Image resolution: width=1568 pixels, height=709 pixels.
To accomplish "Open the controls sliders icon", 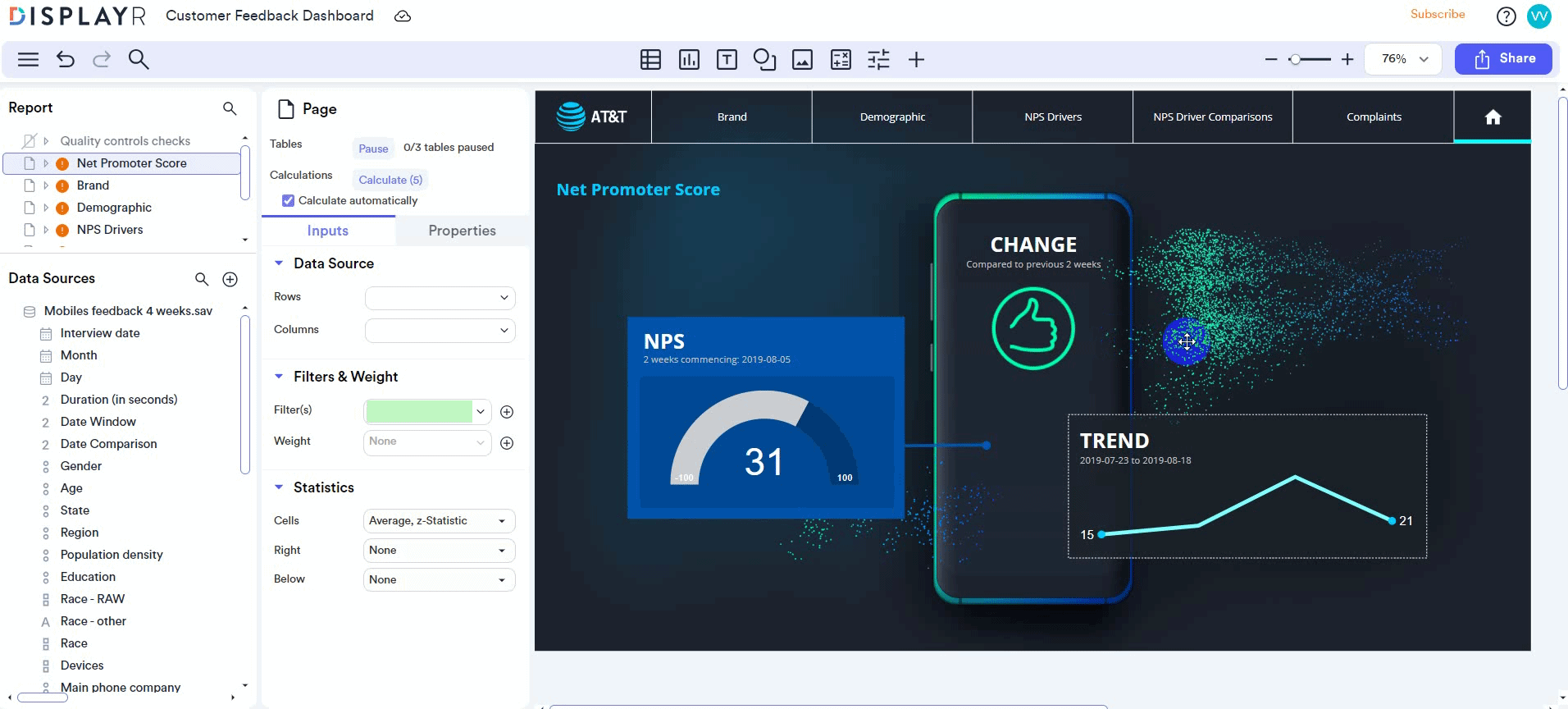I will [x=878, y=59].
